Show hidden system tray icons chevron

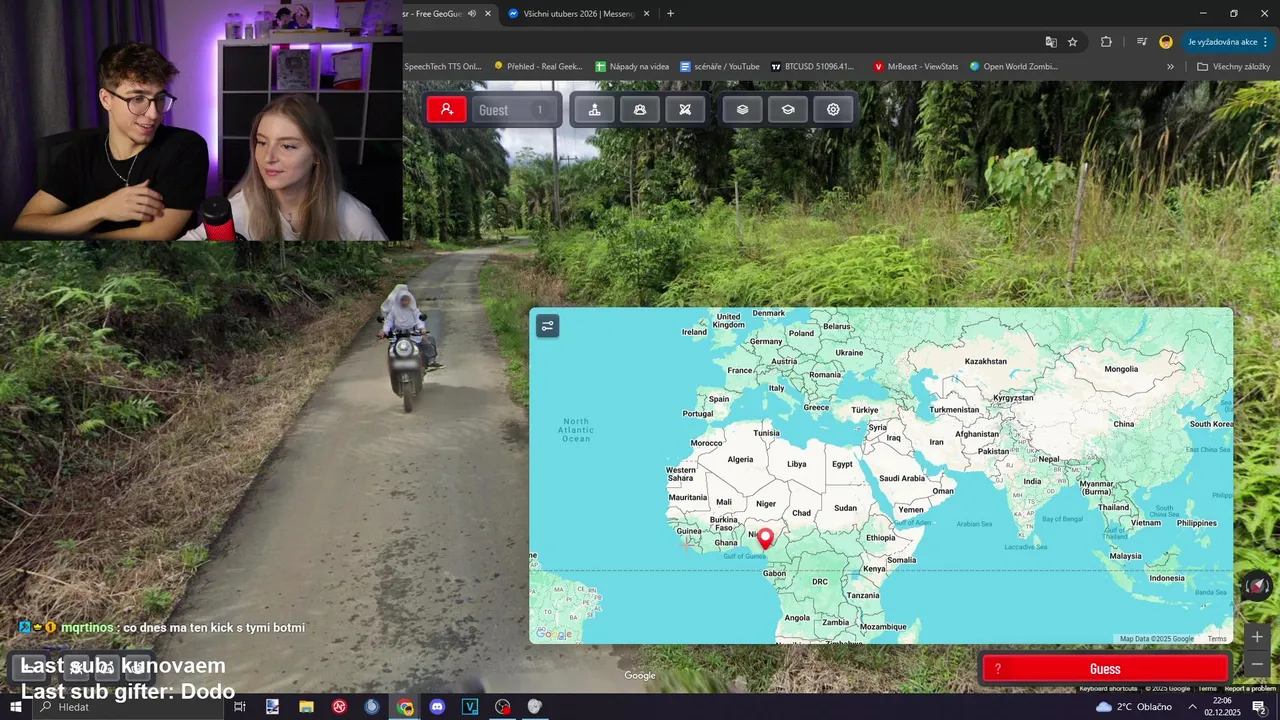tap(1192, 707)
